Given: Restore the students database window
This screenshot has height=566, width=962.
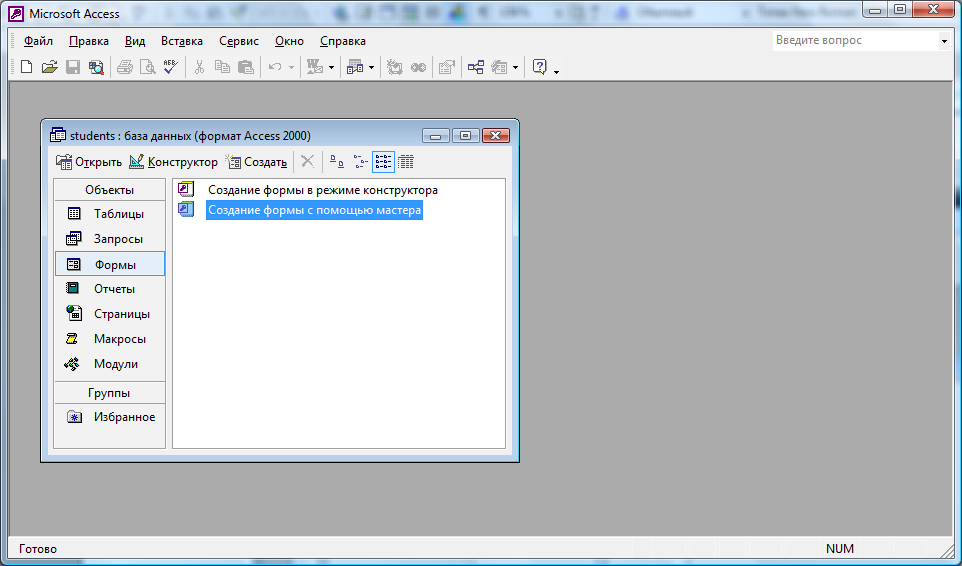Looking at the screenshot, I should [466, 136].
